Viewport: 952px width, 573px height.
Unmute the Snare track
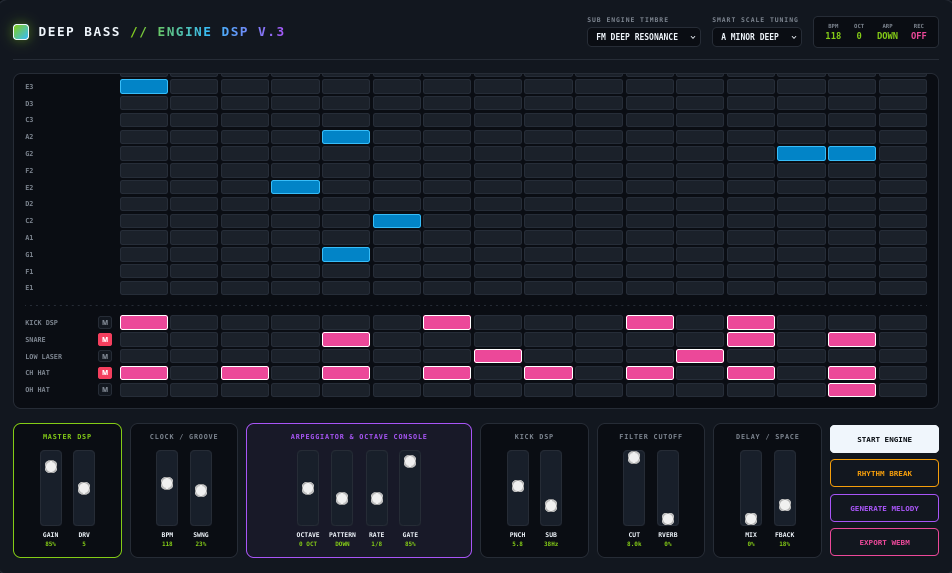[105, 339]
